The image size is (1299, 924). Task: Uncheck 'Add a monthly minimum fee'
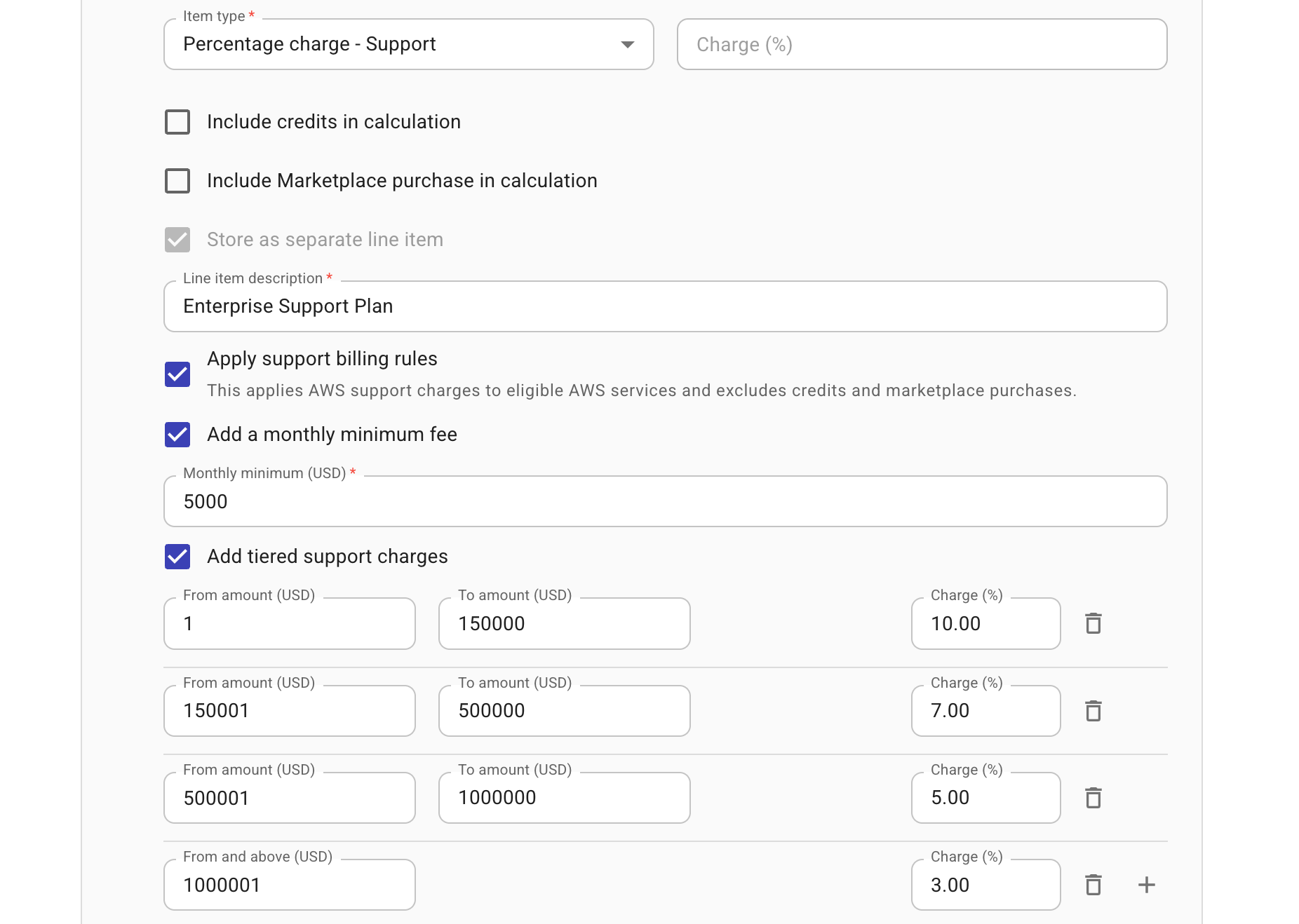click(x=177, y=435)
